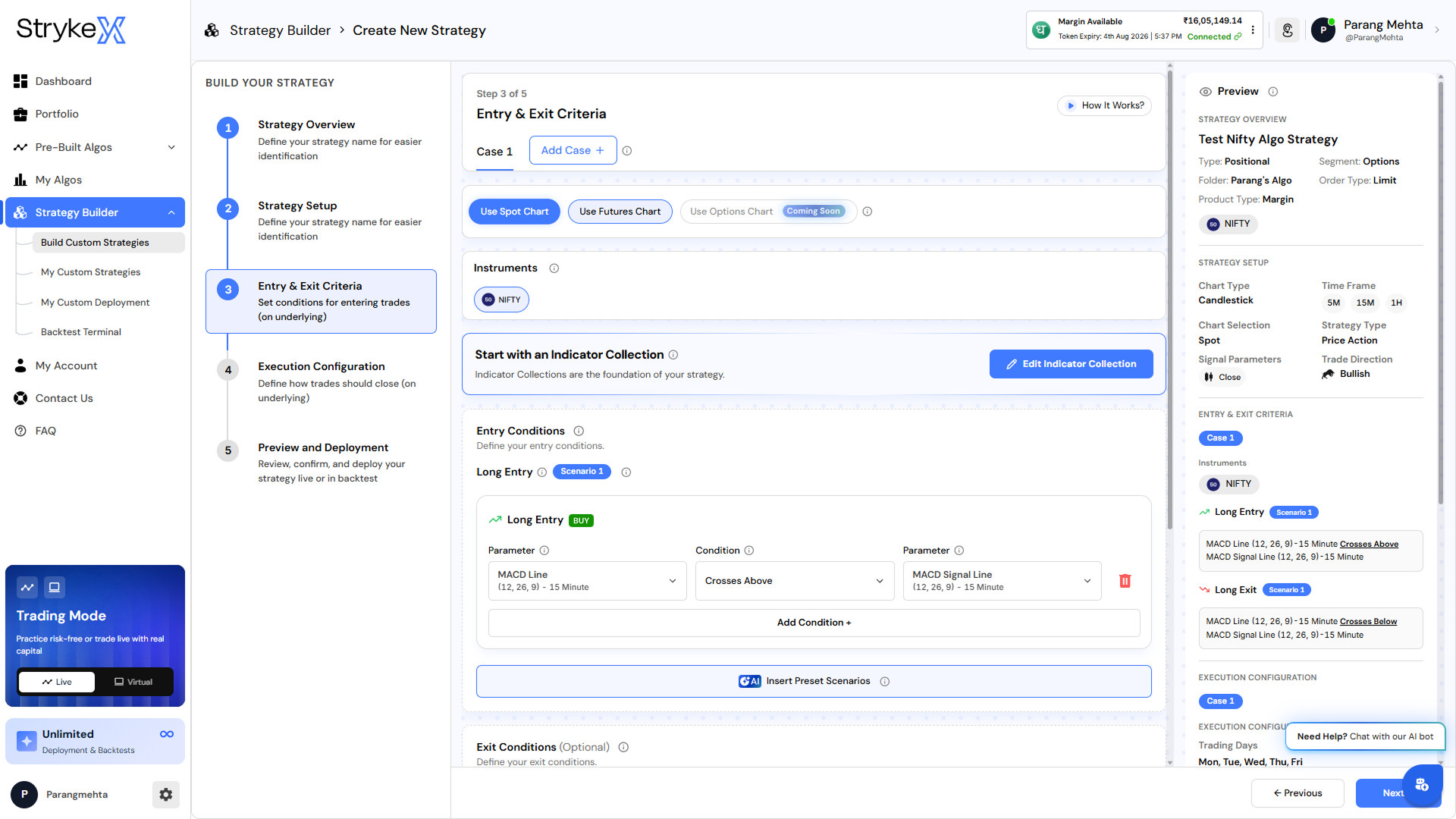The image size is (1456, 819).
Task: Open the three-dot menu in Margin Available
Action: (1253, 30)
